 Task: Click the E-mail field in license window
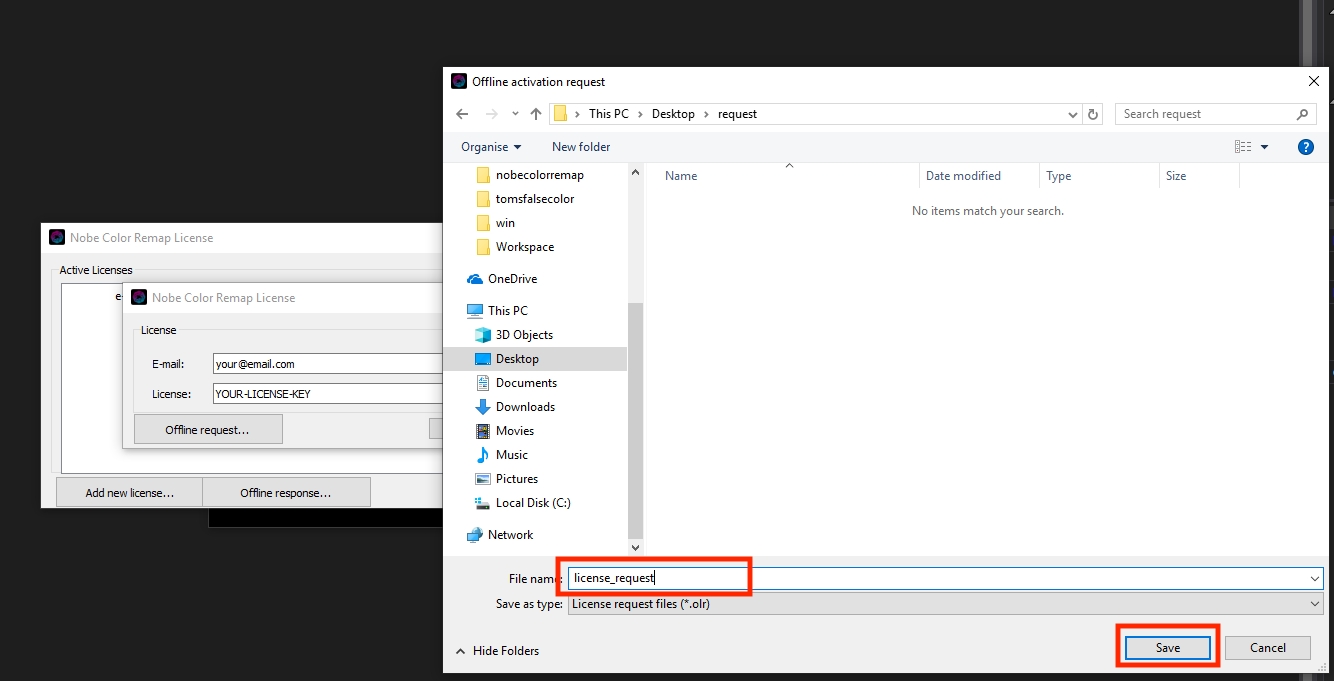point(328,364)
